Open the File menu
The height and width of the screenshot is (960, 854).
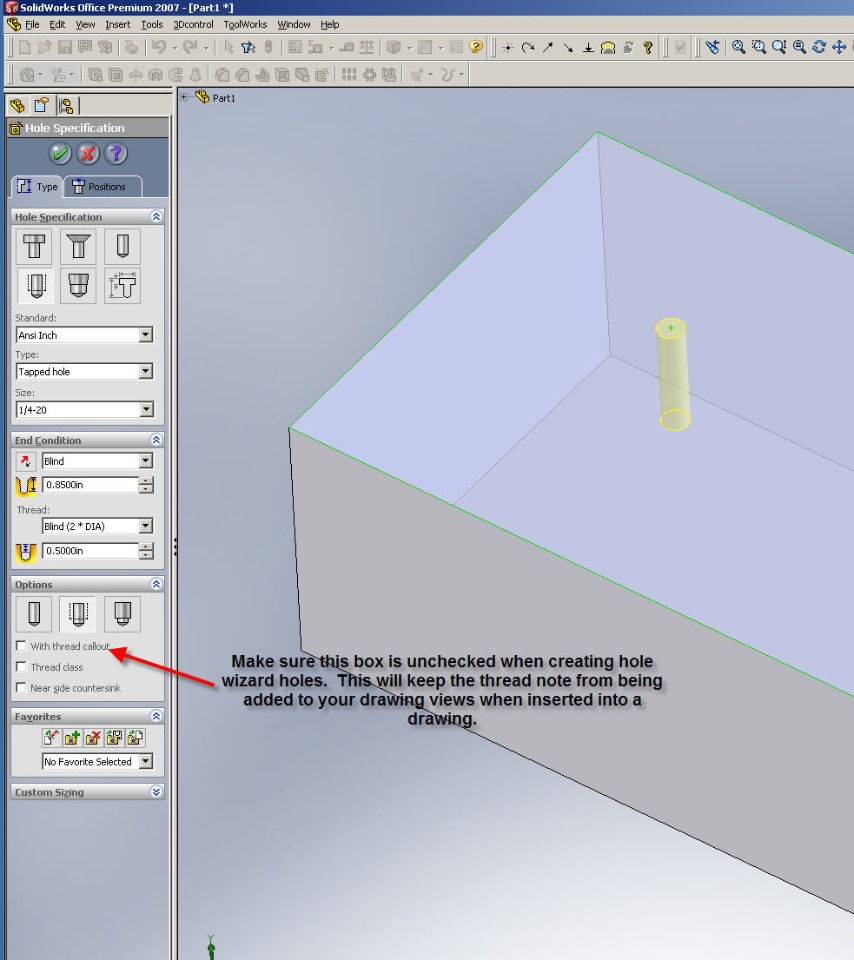(x=32, y=24)
